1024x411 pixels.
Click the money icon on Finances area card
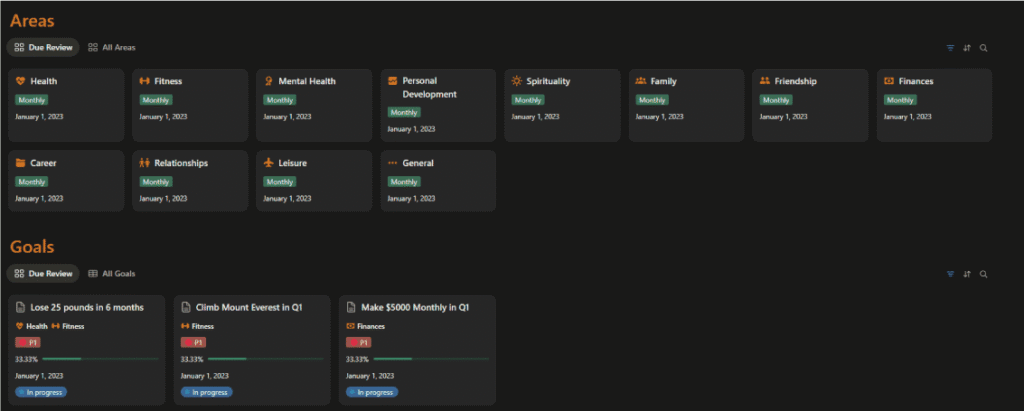(889, 81)
